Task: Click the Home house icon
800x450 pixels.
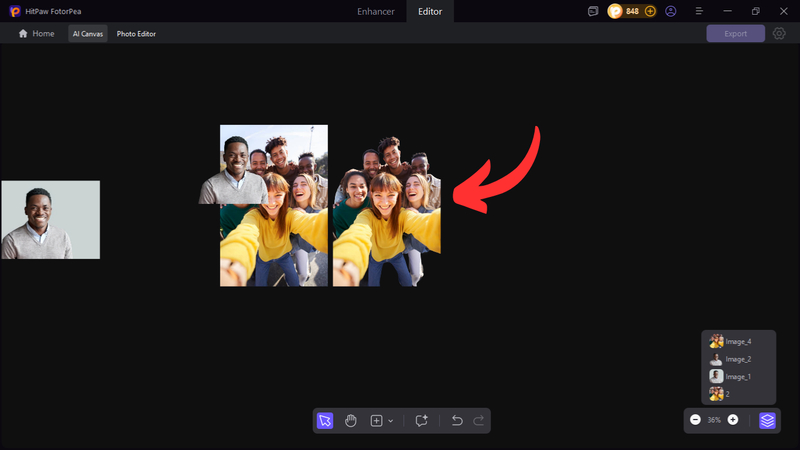Action: [x=23, y=34]
